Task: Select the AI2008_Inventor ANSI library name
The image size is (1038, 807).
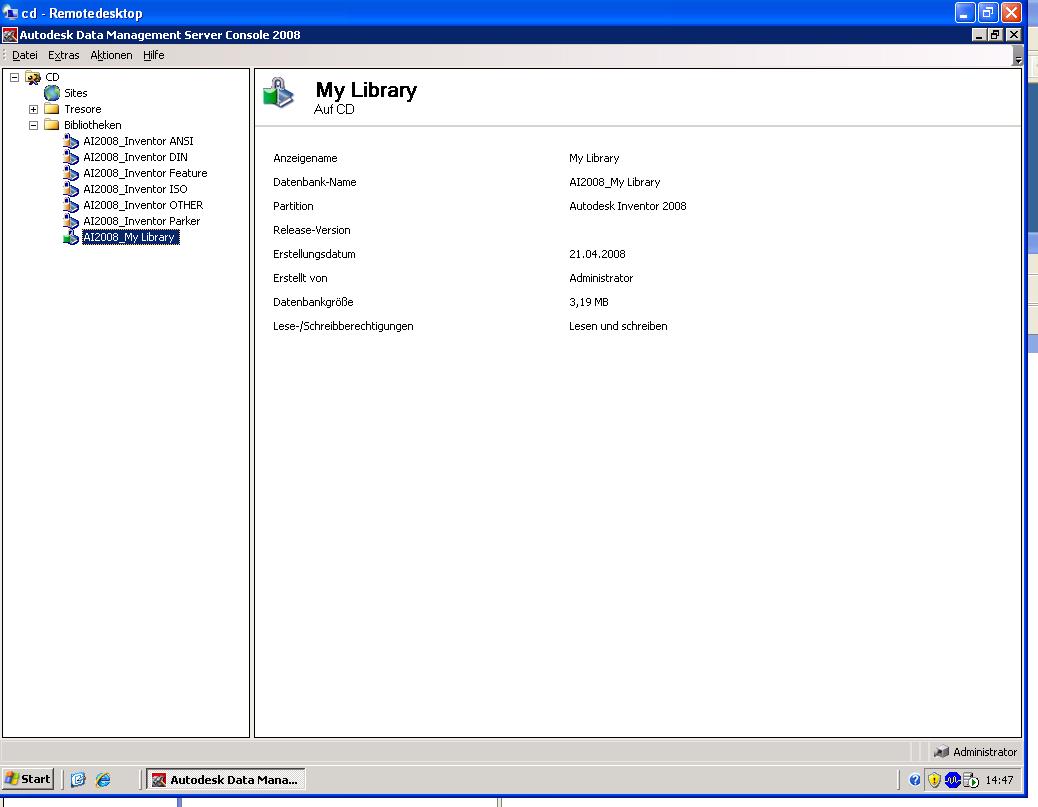Action: tap(138, 141)
